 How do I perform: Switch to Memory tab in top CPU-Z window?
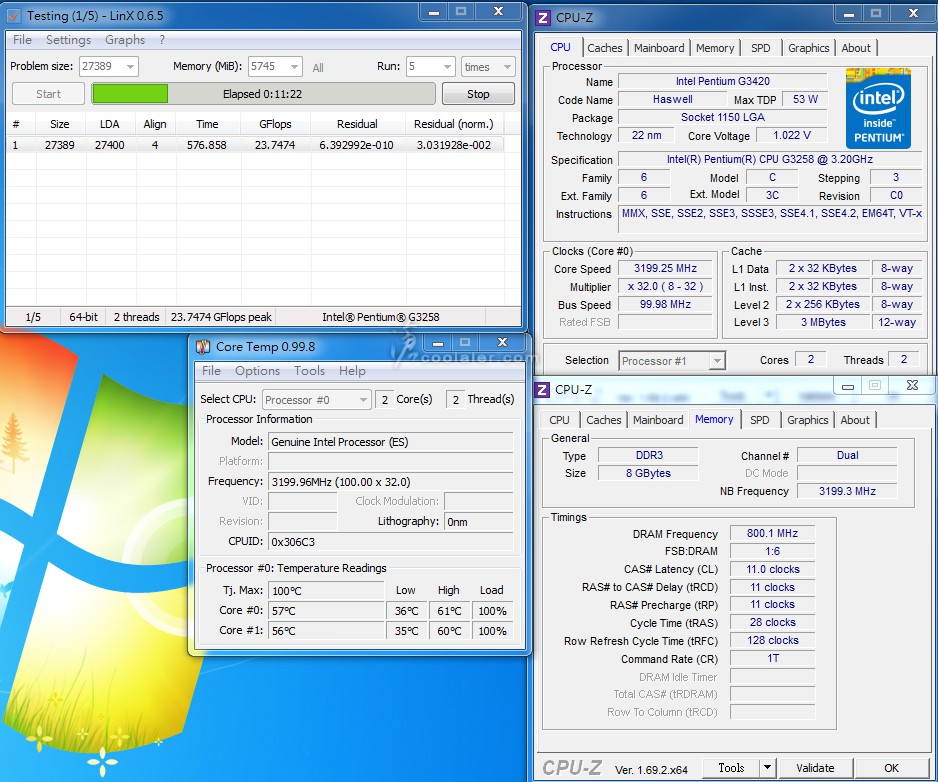715,48
